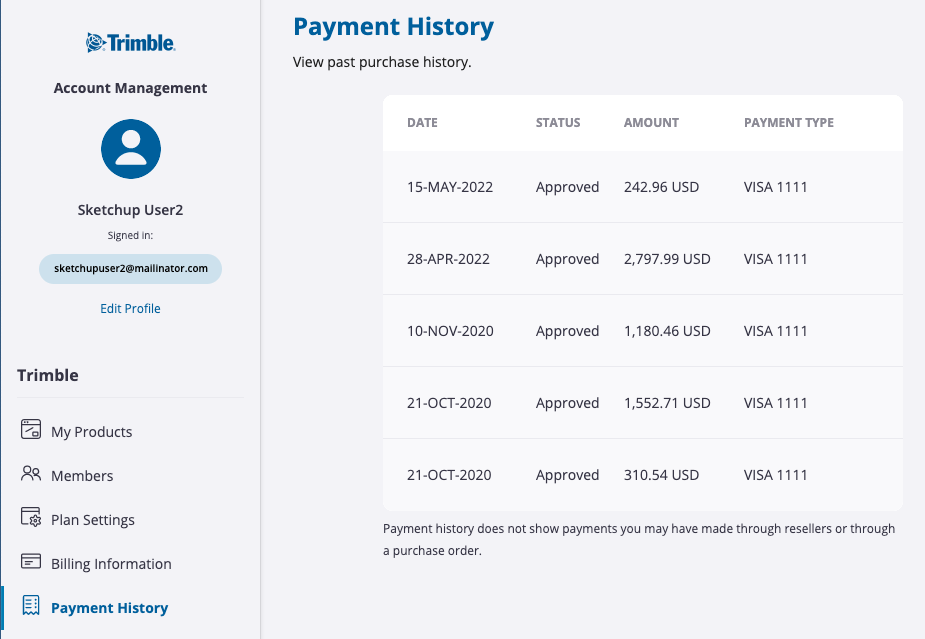Select the 10-NOV-2020 date cell

[450, 331]
